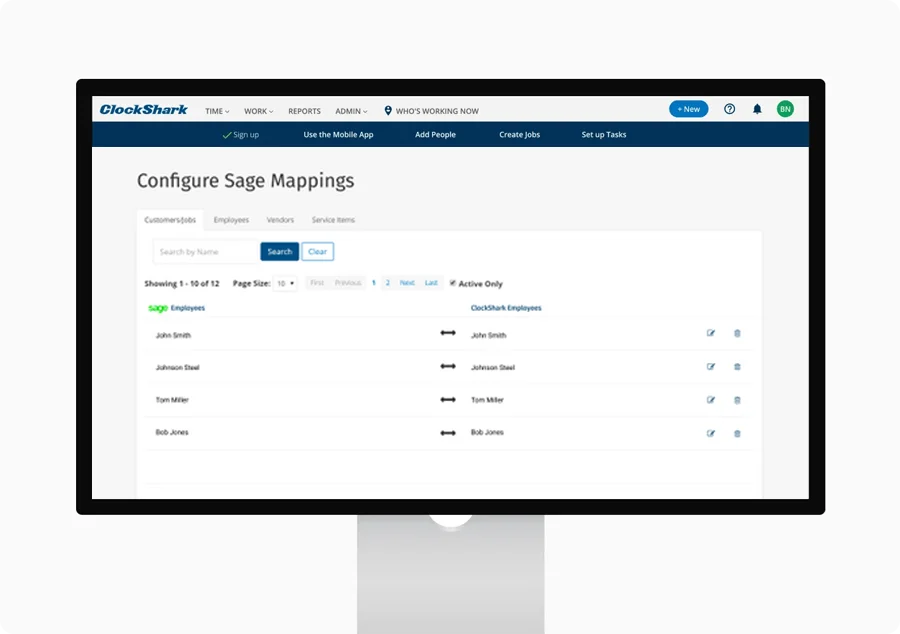Click the + New button
The height and width of the screenshot is (634, 900).
[x=688, y=109]
